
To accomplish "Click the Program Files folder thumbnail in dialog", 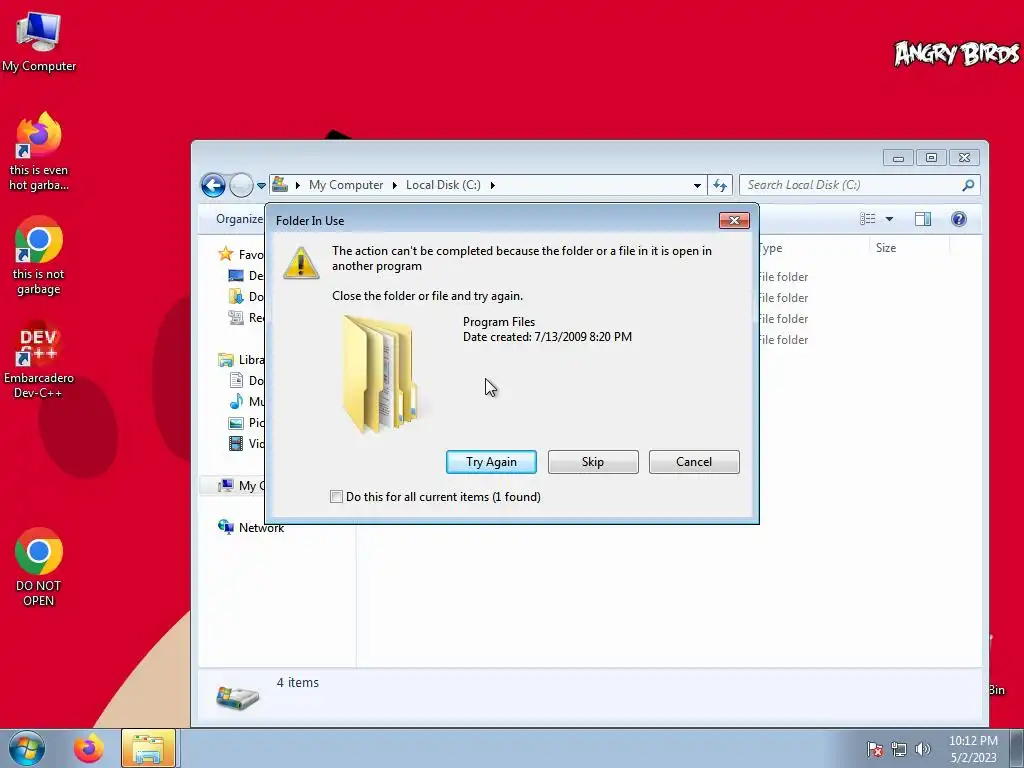I will (x=380, y=375).
